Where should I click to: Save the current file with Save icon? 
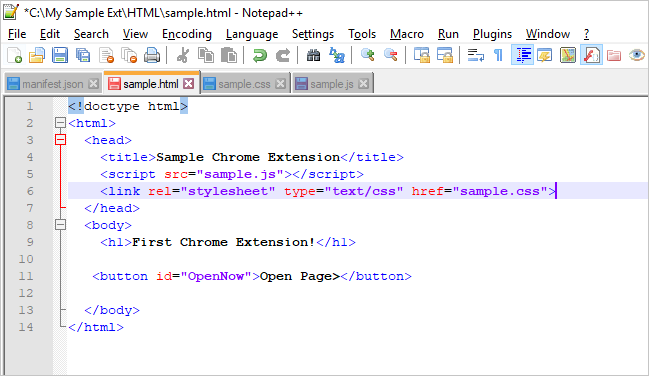(x=60, y=55)
